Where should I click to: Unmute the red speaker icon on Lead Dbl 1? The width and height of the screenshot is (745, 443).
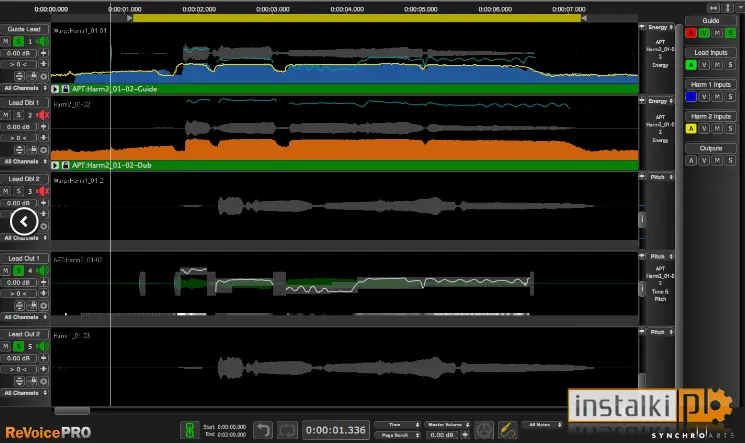pyautogui.click(x=42, y=115)
